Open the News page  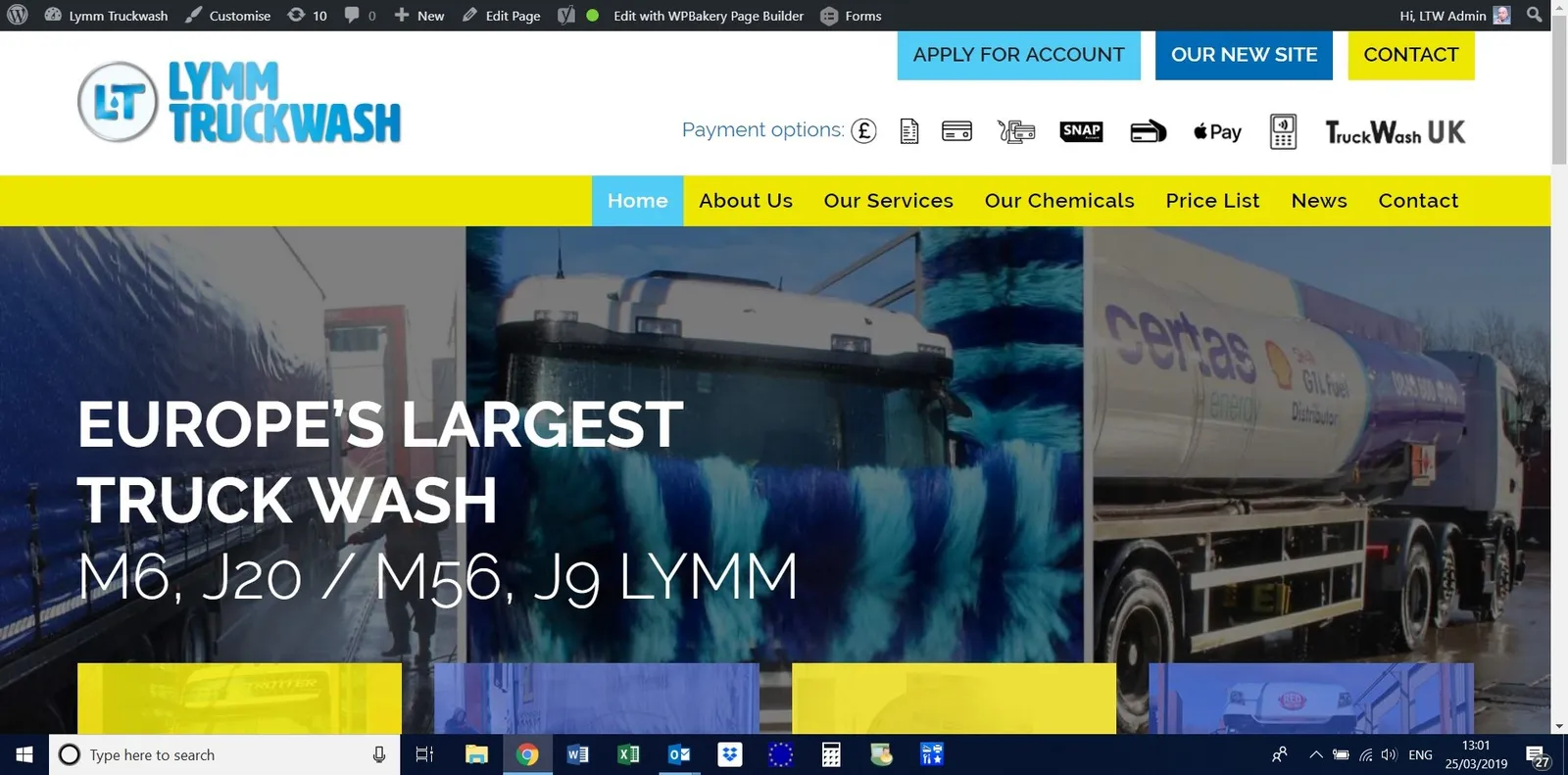pos(1319,201)
